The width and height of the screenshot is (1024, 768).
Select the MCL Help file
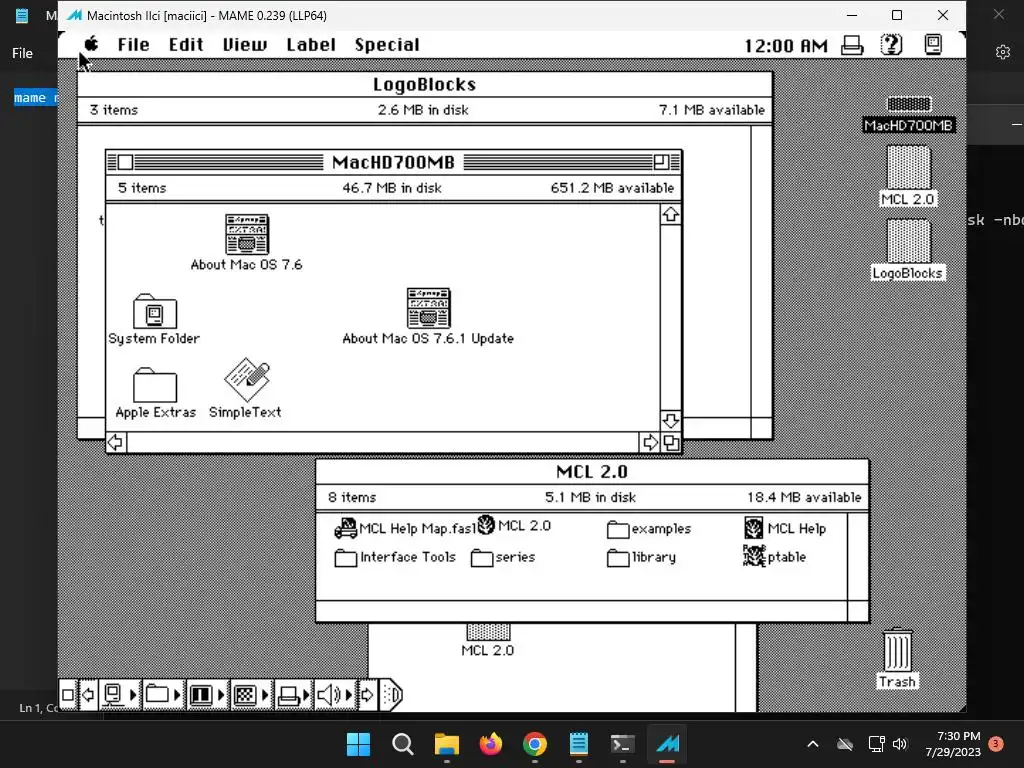tap(785, 528)
